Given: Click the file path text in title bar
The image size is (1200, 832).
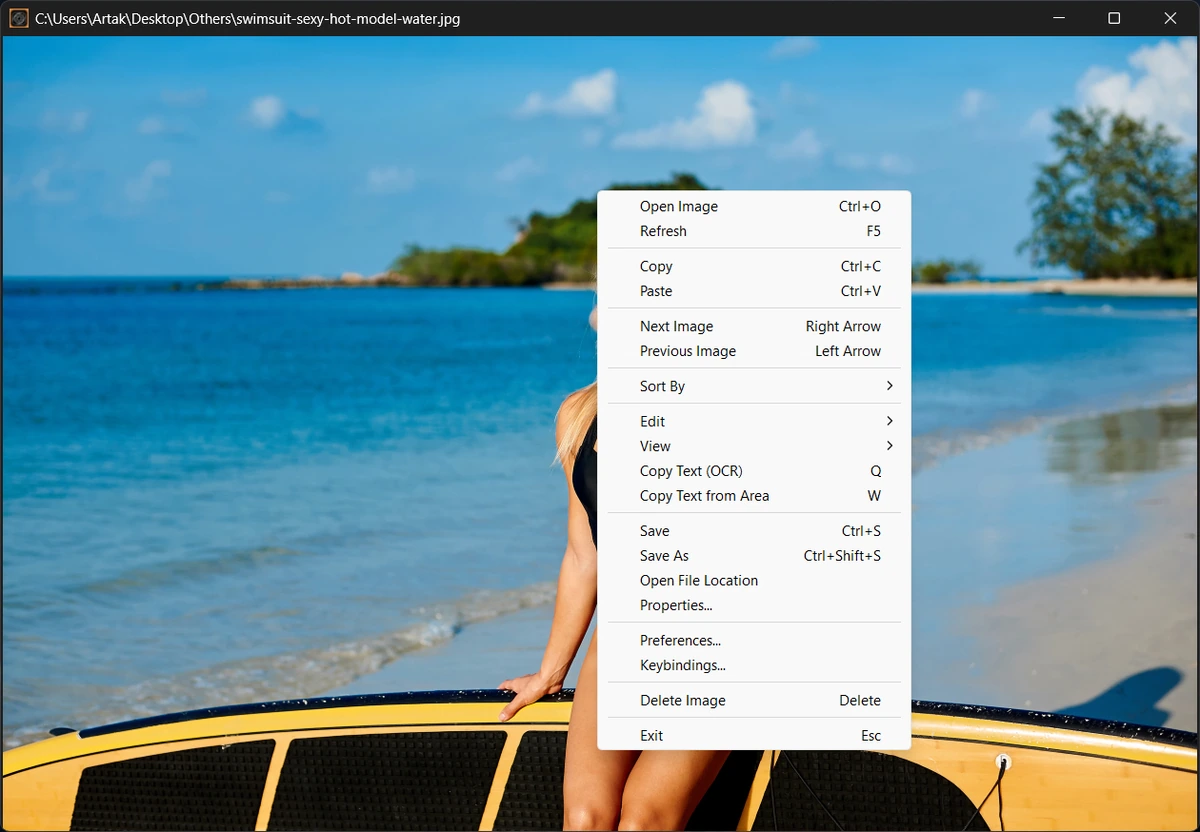Looking at the screenshot, I should click(248, 19).
